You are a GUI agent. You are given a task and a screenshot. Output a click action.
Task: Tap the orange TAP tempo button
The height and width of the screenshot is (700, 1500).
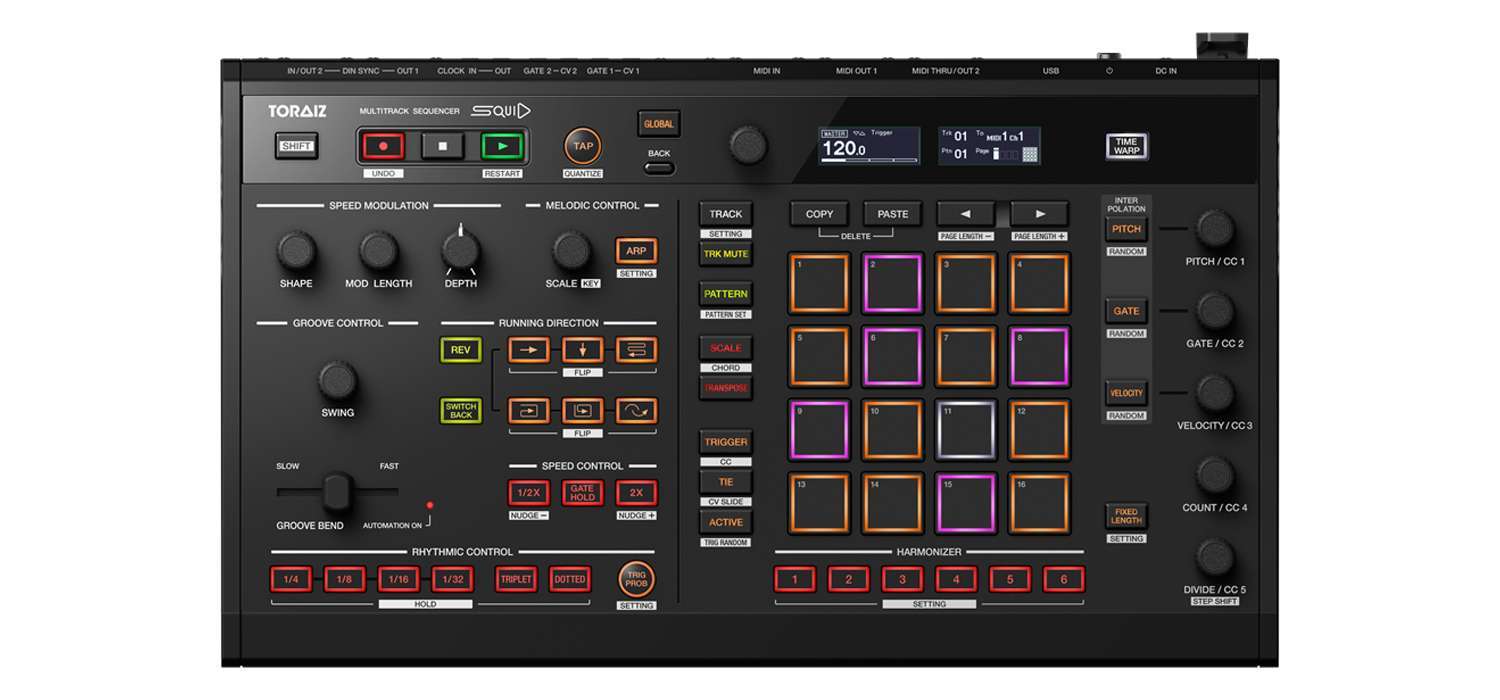[582, 146]
